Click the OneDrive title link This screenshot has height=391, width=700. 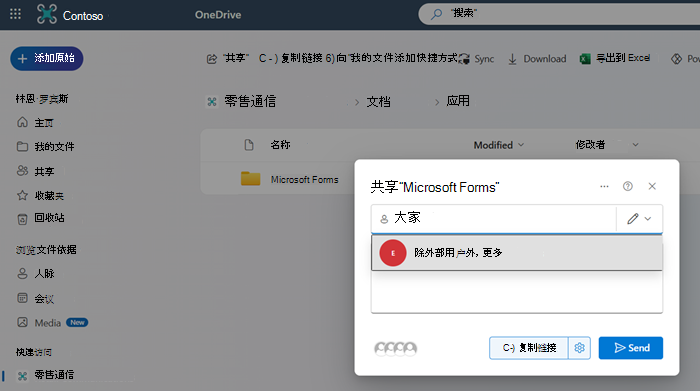coord(218,15)
